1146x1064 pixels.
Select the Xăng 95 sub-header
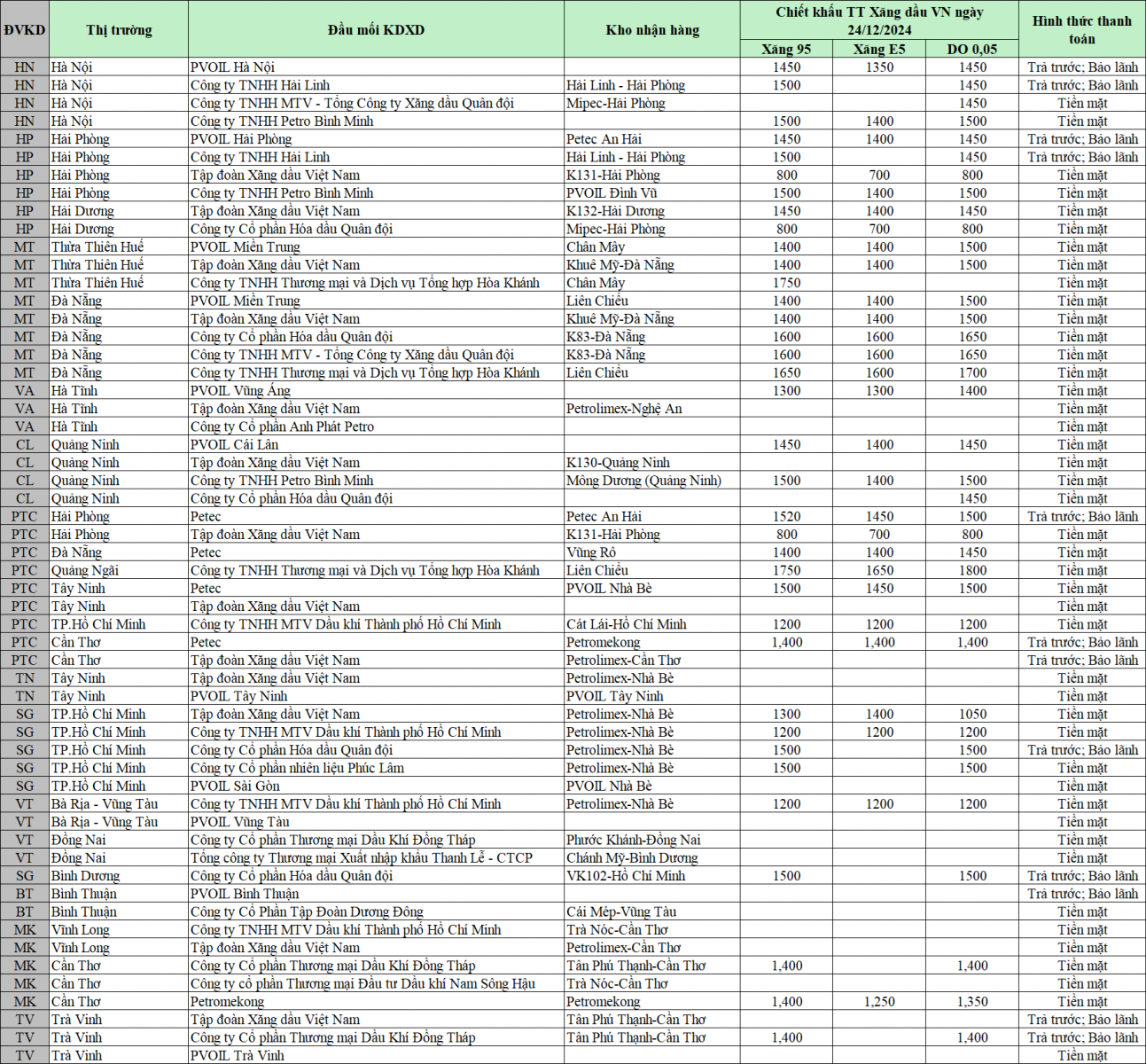(x=786, y=49)
